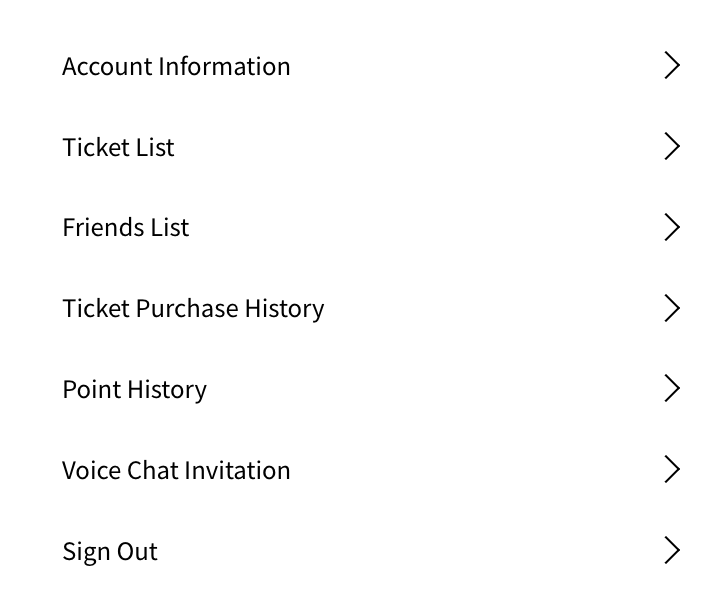
Task: Click the chevron beside Account Information
Action: (x=672, y=66)
